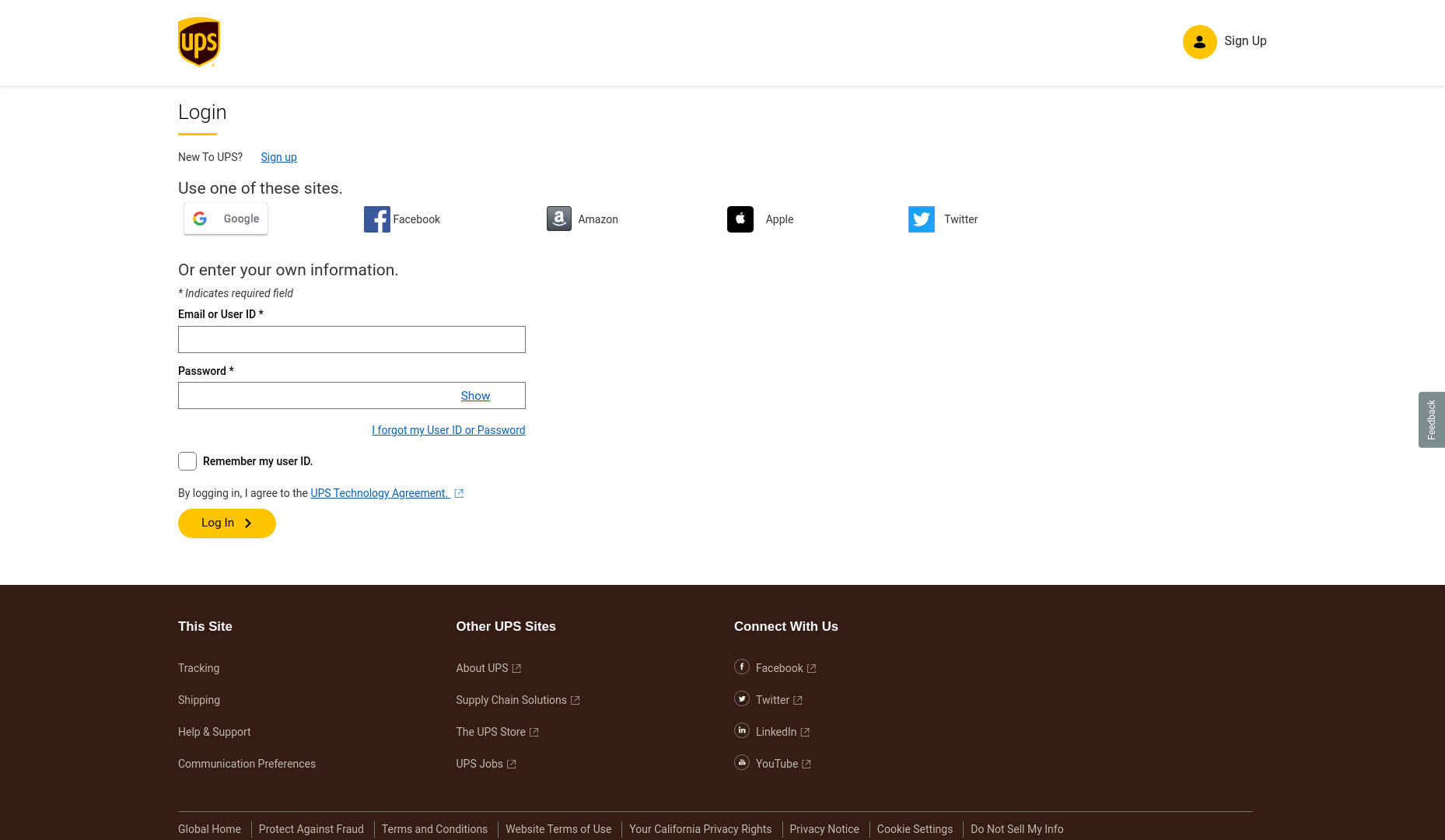This screenshot has width=1445, height=840.
Task: Click external link icon next to footer Twitter
Action: pyautogui.click(x=798, y=701)
